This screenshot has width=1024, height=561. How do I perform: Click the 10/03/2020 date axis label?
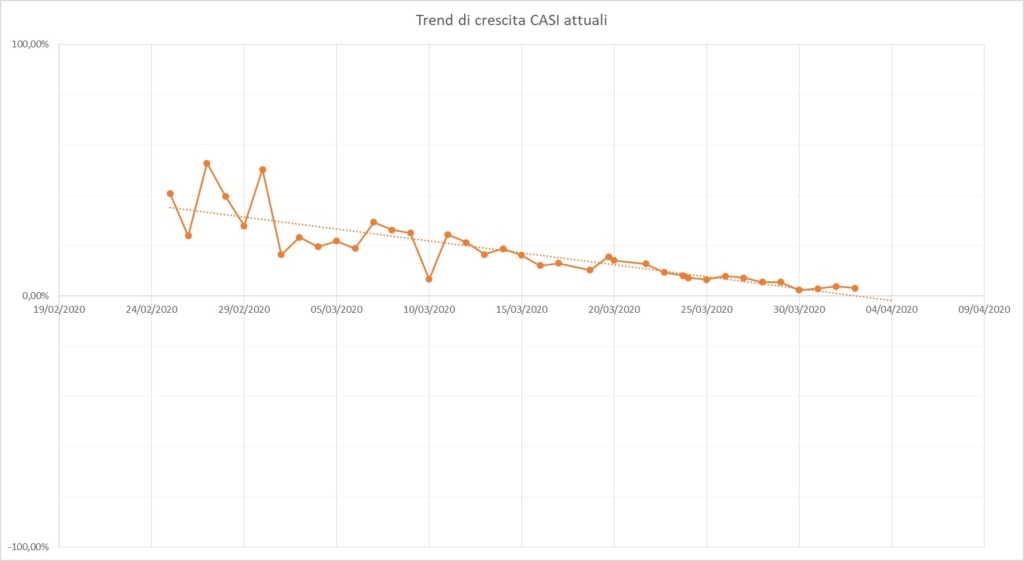click(x=429, y=310)
